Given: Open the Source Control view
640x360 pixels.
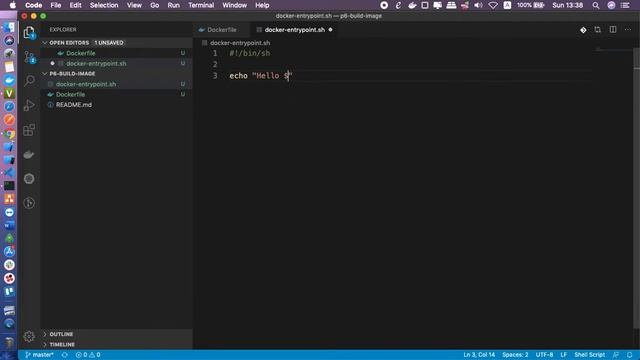Looking at the screenshot, I should tap(29, 56).
